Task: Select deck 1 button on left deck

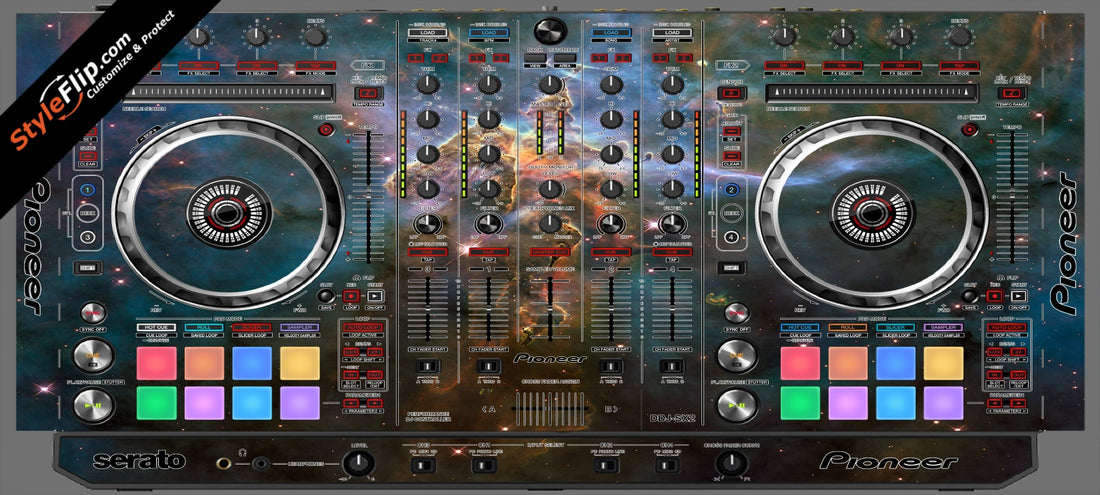Action: pos(88,189)
